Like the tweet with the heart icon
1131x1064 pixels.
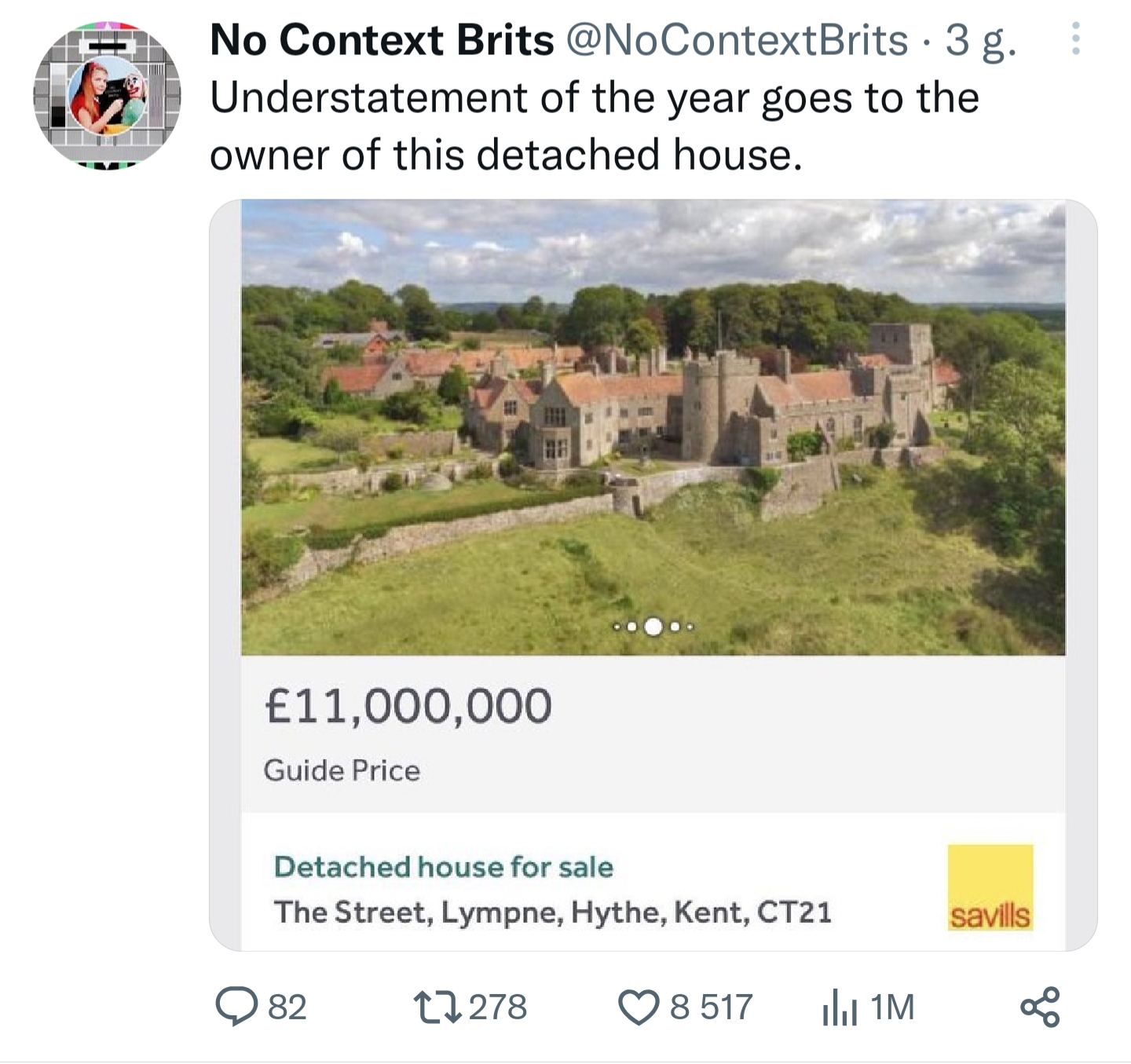(x=639, y=1007)
